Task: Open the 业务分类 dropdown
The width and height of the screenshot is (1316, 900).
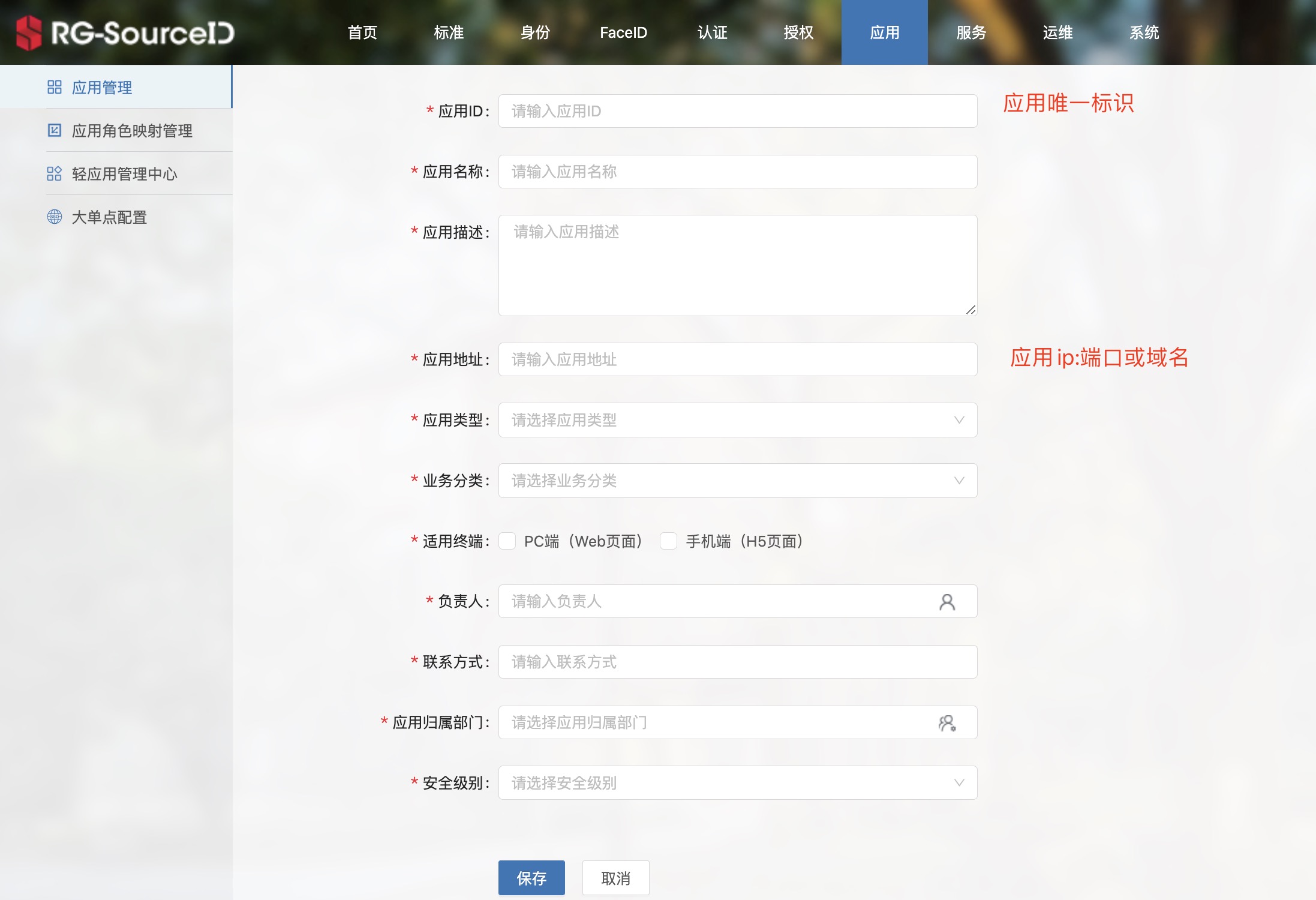Action: tap(738, 481)
